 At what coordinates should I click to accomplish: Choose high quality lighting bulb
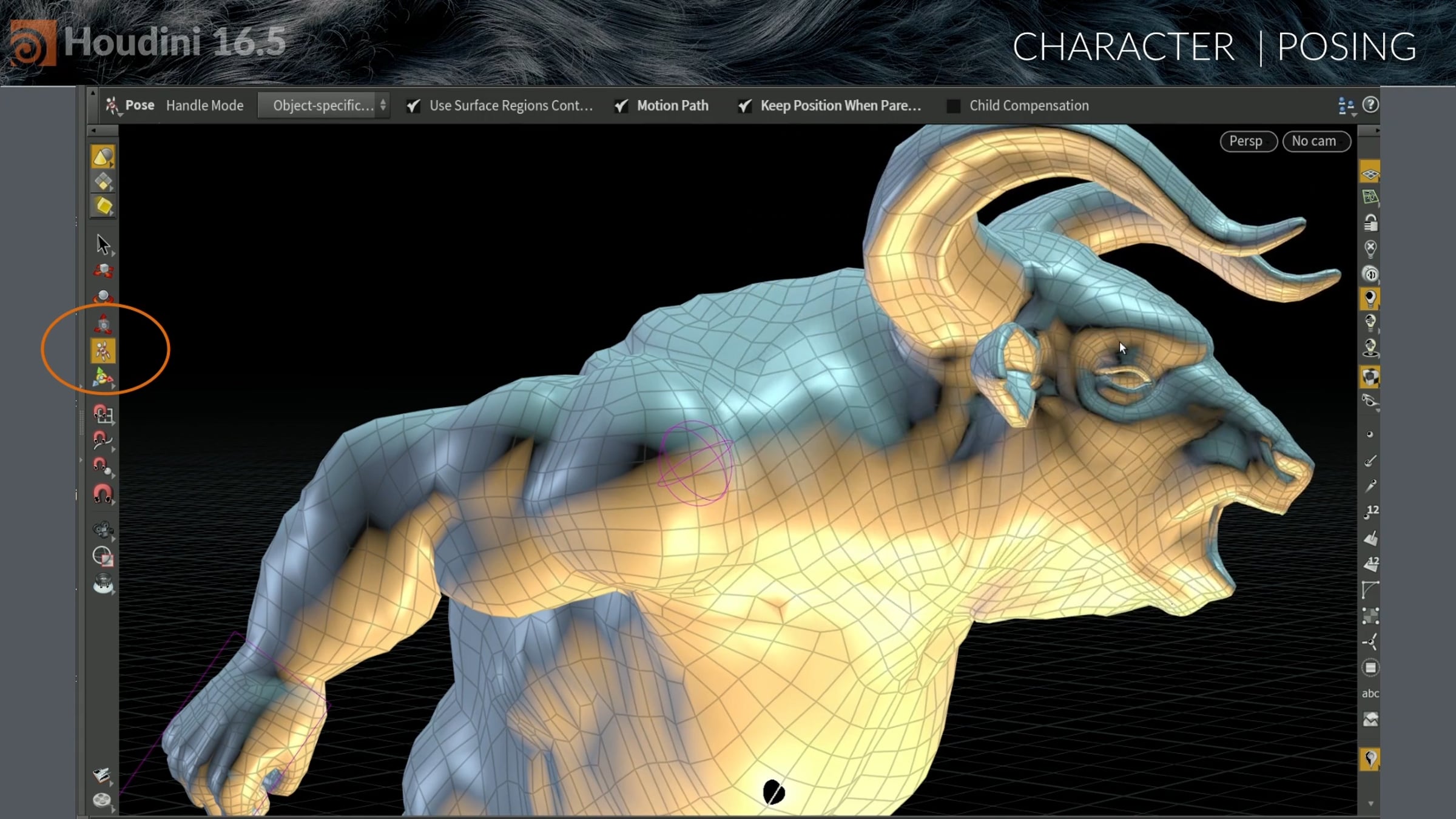(1370, 322)
